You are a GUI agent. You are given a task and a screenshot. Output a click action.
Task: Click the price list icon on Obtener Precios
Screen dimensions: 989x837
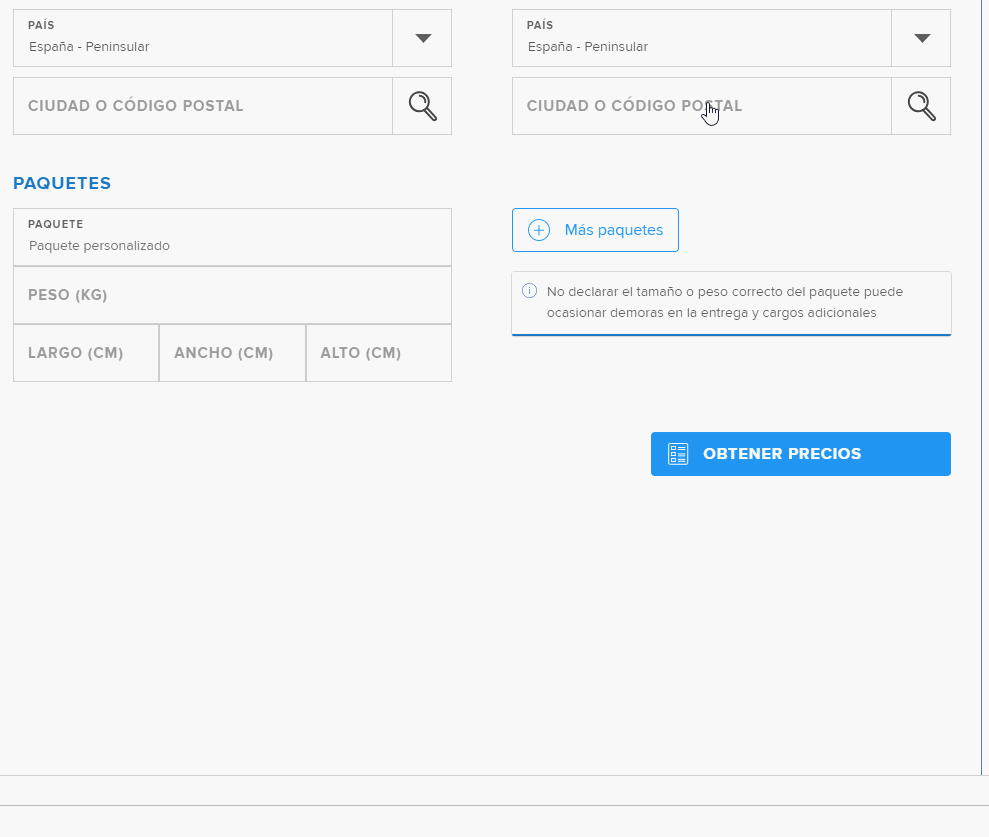pyautogui.click(x=678, y=454)
